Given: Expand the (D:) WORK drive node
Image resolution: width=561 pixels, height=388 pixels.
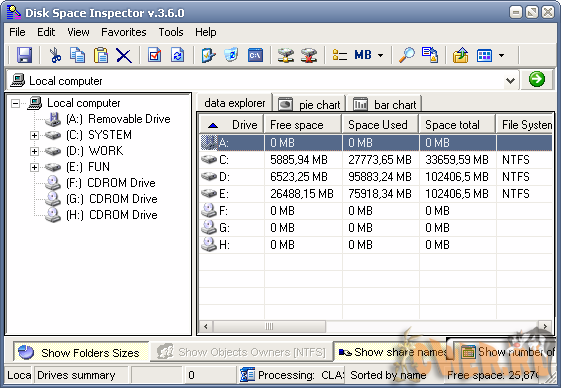Looking at the screenshot, I should tap(34, 151).
